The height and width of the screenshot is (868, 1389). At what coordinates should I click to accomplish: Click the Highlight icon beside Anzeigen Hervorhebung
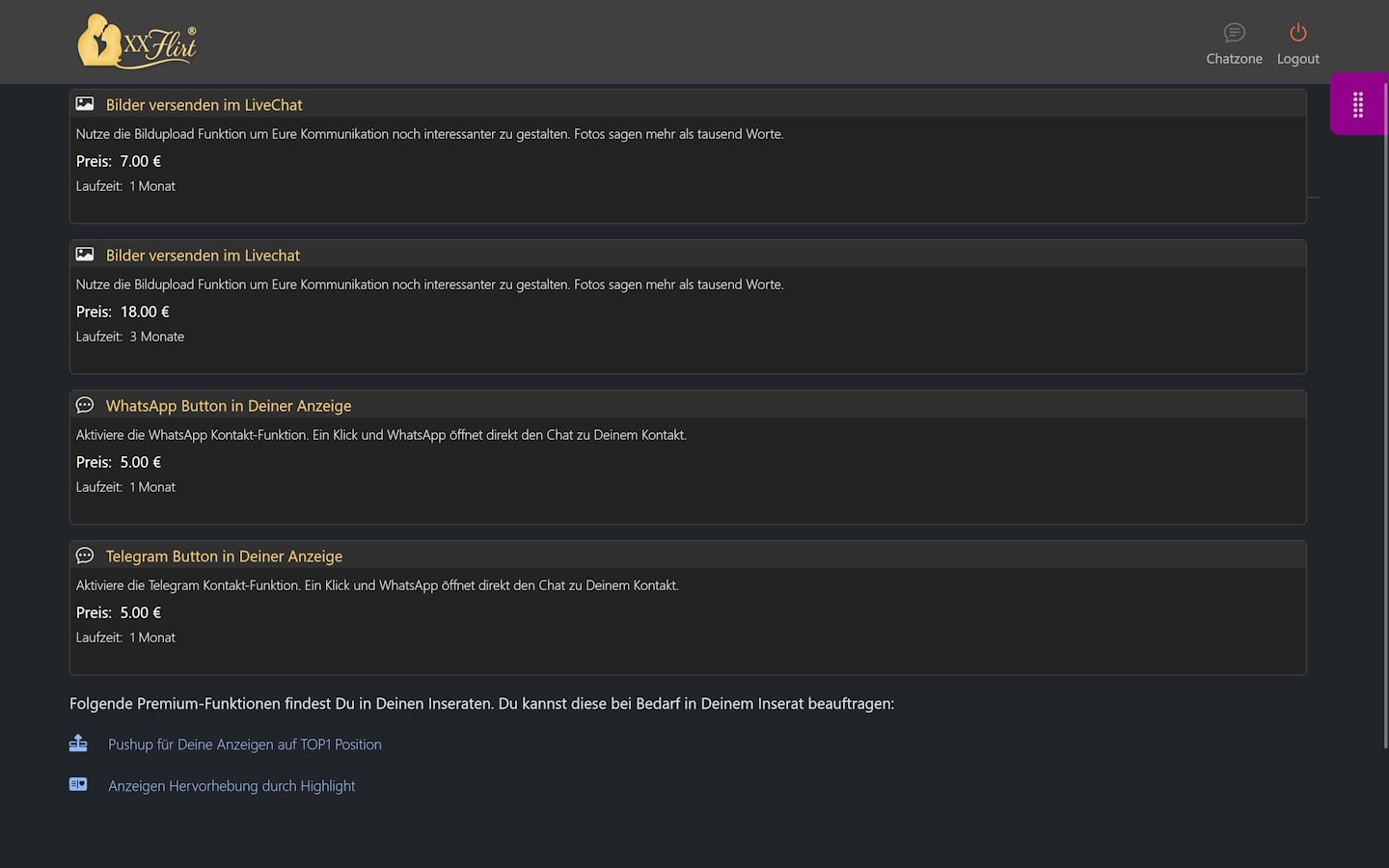coord(78,785)
